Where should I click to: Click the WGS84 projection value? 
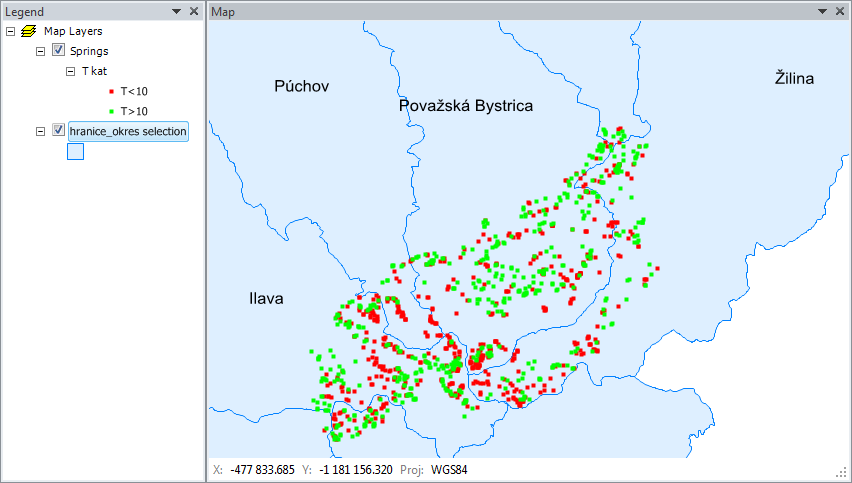pyautogui.click(x=449, y=470)
